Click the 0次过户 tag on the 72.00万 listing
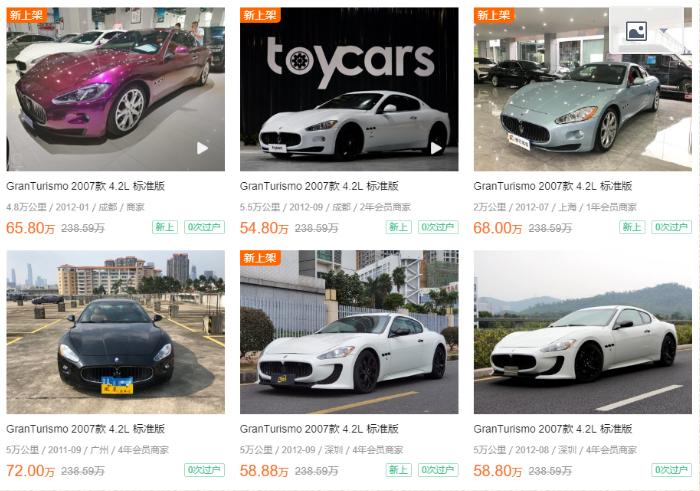This screenshot has width=700, height=491. coord(204,470)
